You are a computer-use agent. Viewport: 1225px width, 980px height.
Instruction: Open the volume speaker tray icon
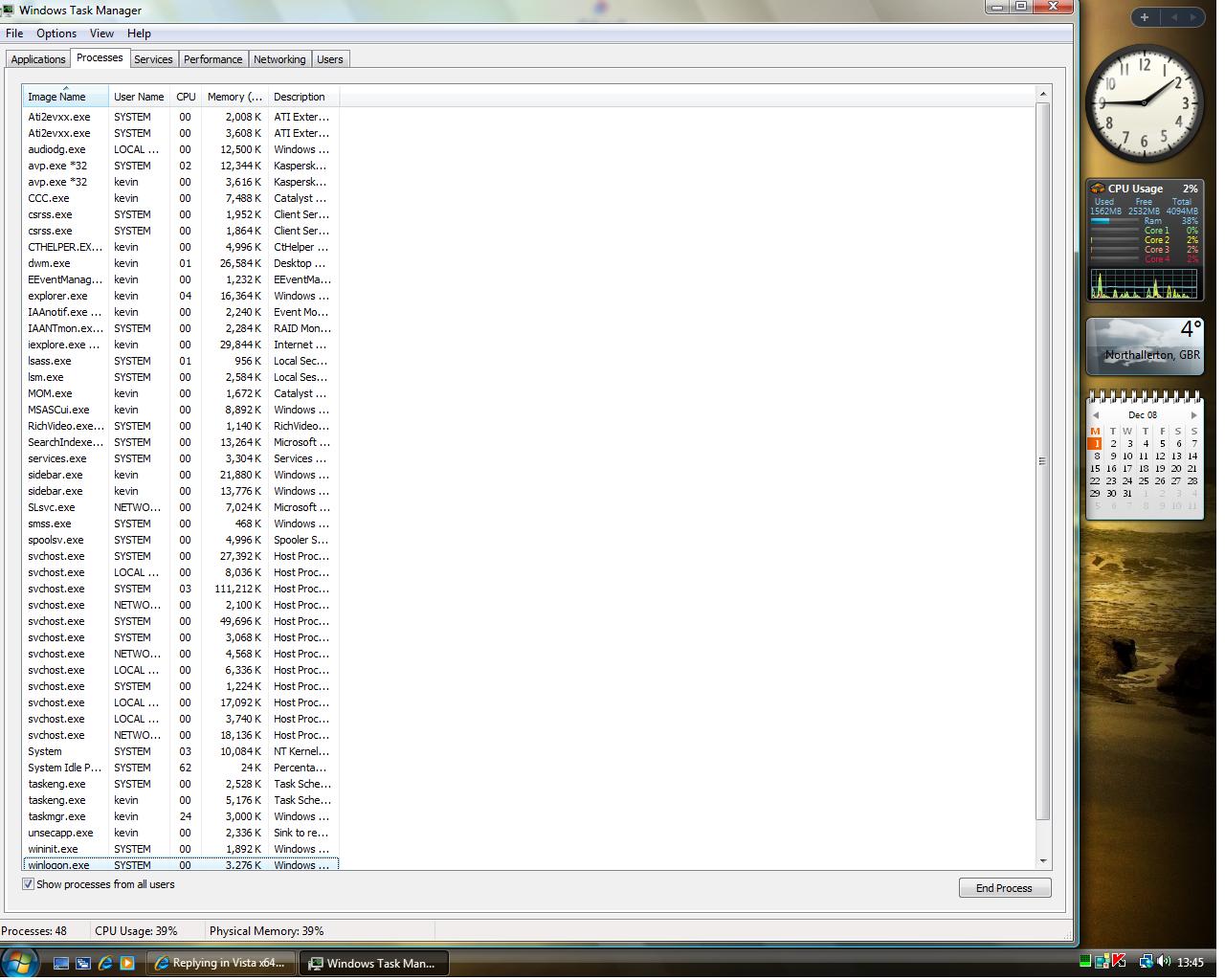[x=1164, y=962]
